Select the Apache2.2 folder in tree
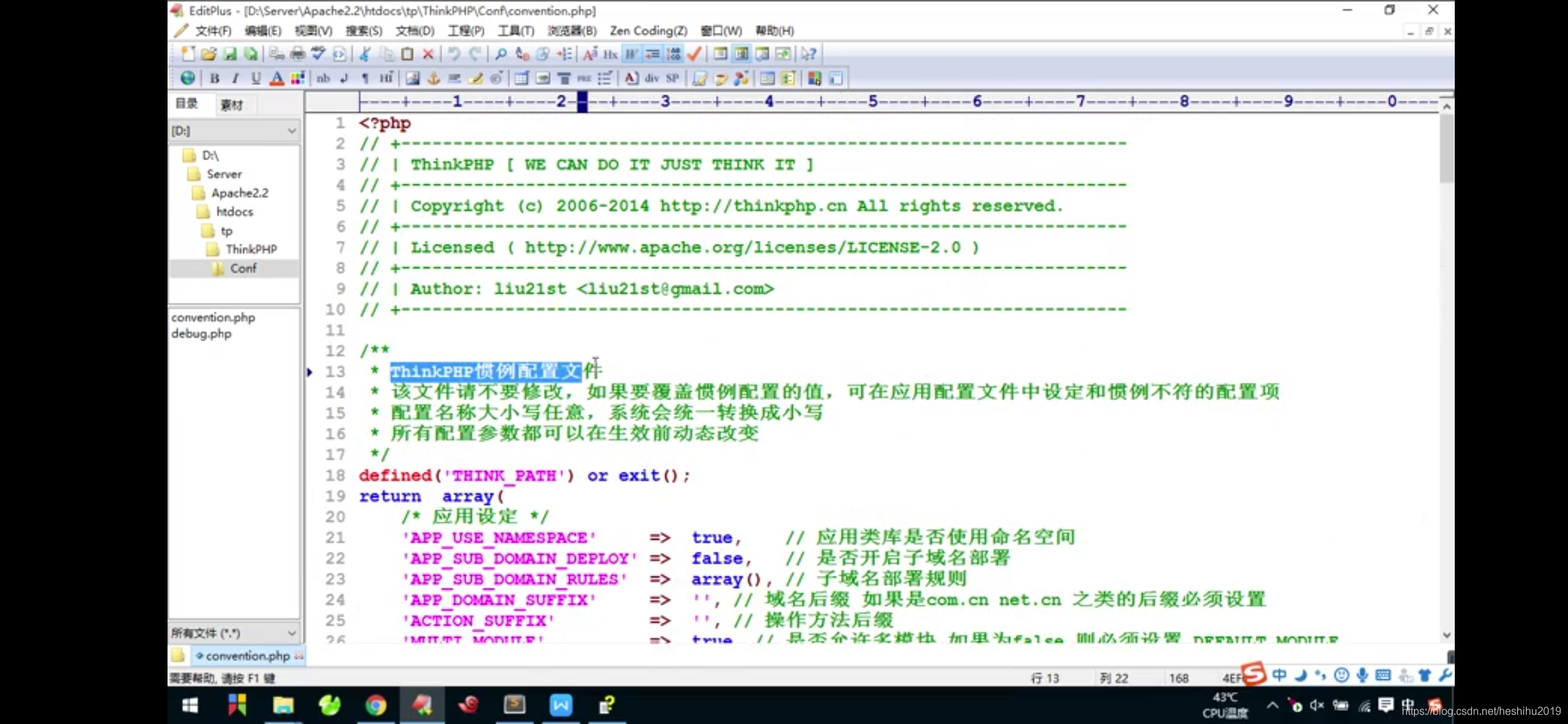This screenshot has width=1568, height=724. (239, 193)
